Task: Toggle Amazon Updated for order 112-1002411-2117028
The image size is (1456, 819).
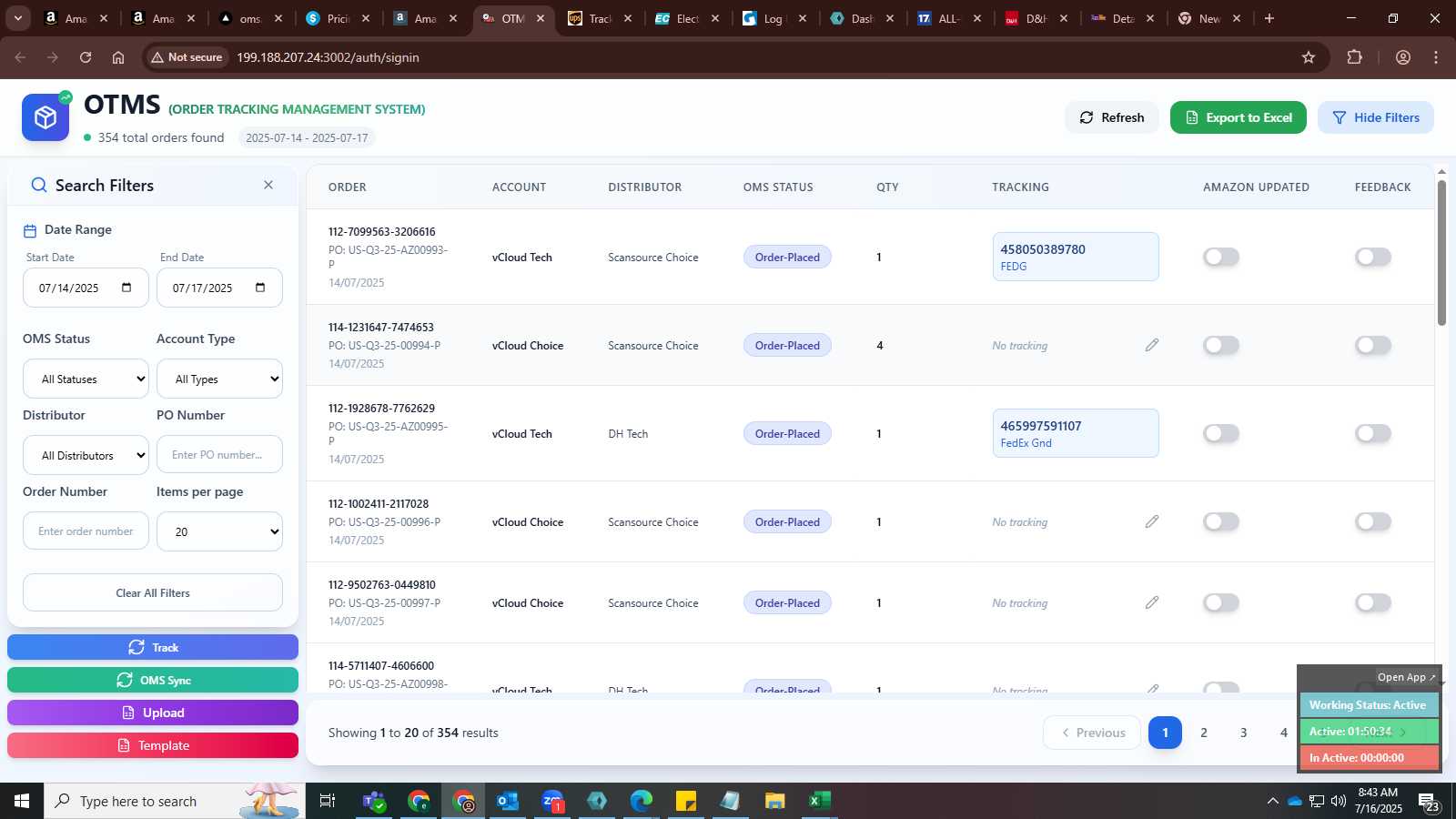Action: point(1221,521)
